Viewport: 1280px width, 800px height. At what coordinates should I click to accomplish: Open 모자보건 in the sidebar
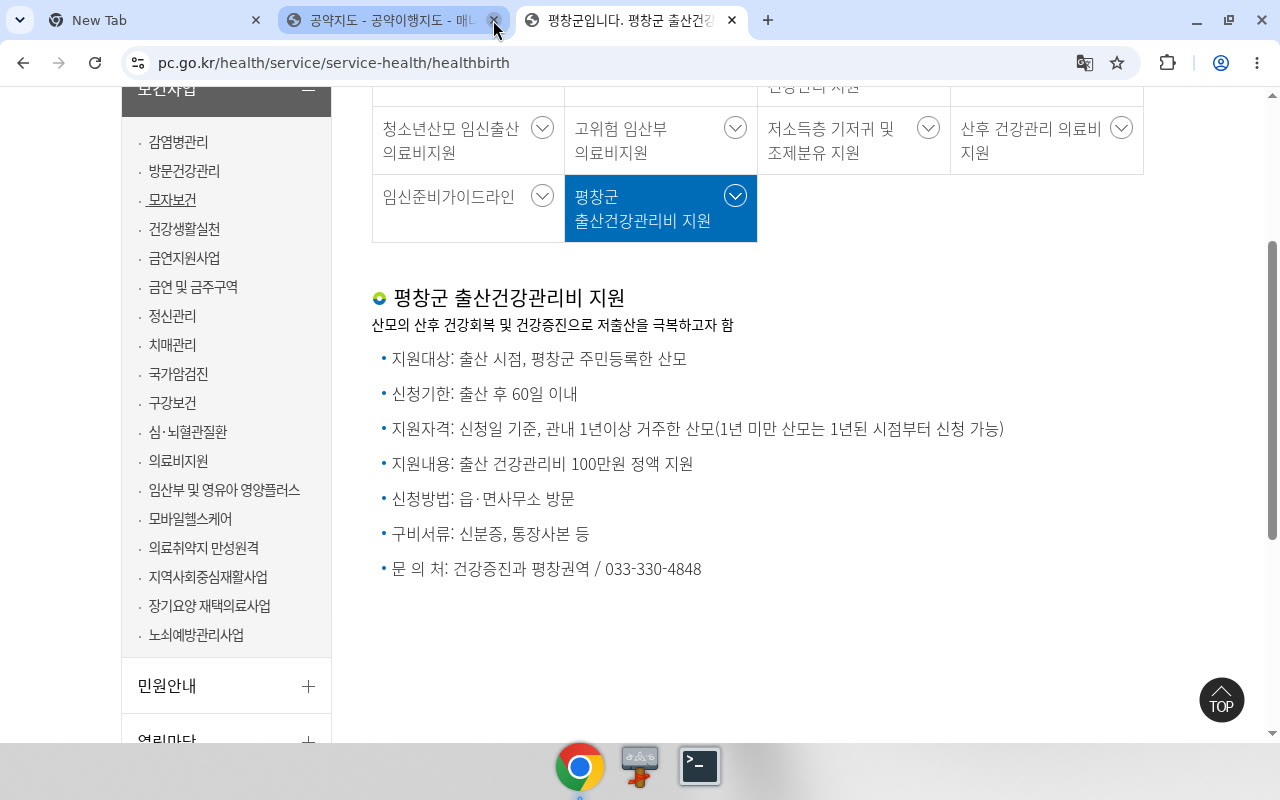tap(172, 200)
